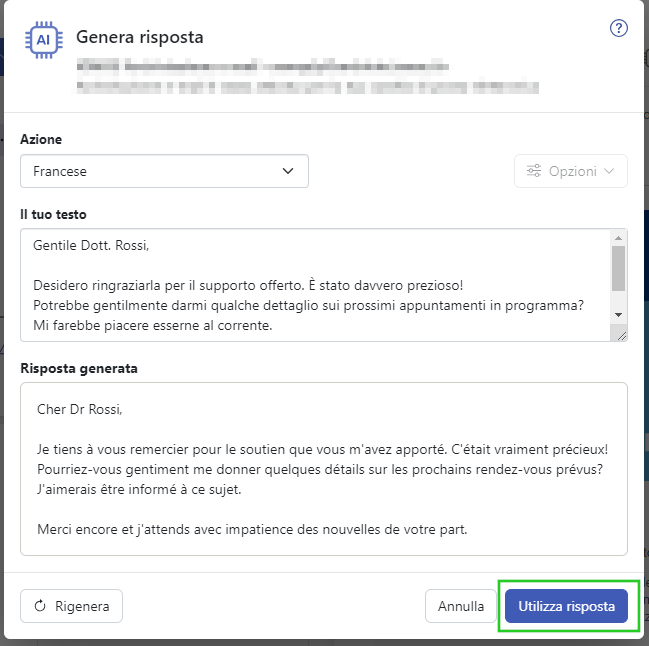Click inside the Il tuo testo field
The height and width of the screenshot is (646, 649).
pyautogui.click(x=315, y=285)
